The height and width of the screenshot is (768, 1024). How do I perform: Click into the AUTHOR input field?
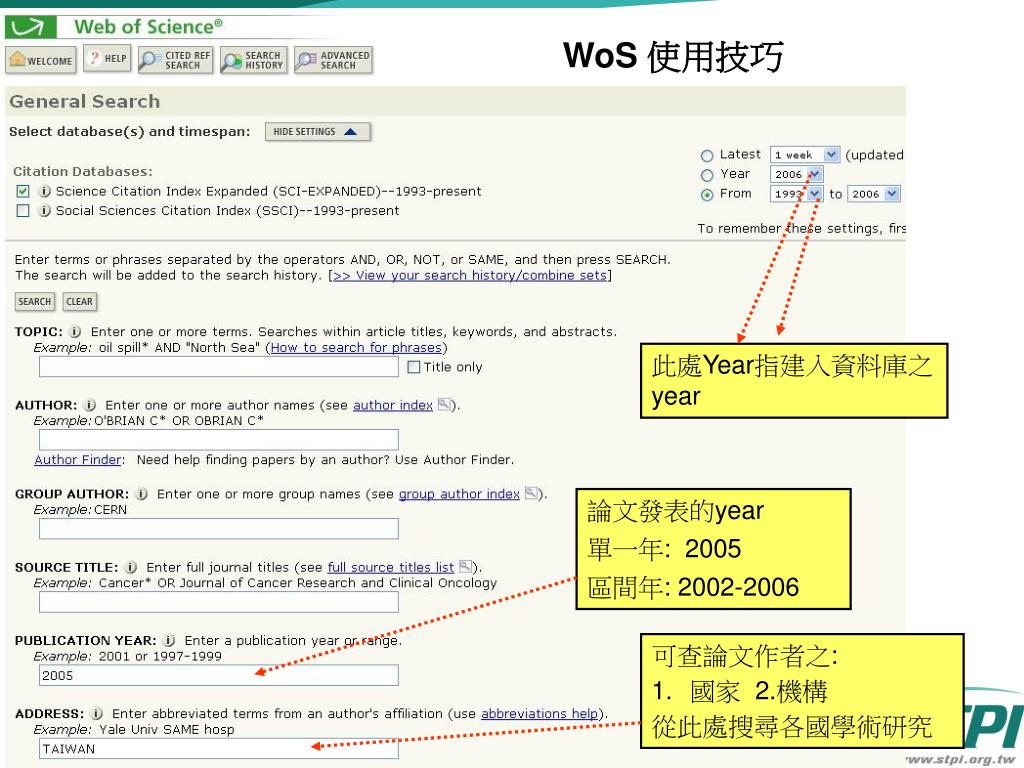(x=219, y=440)
